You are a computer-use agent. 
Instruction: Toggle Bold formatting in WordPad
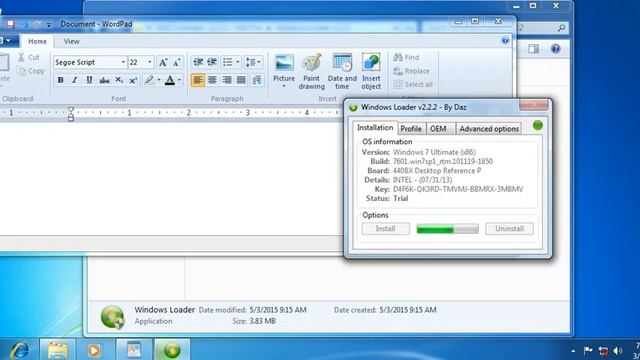pos(60,80)
